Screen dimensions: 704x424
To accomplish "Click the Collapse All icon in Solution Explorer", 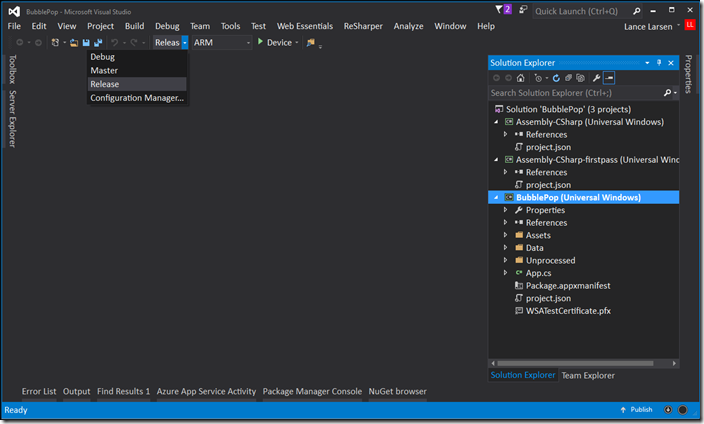I will pyautogui.click(x=568, y=78).
